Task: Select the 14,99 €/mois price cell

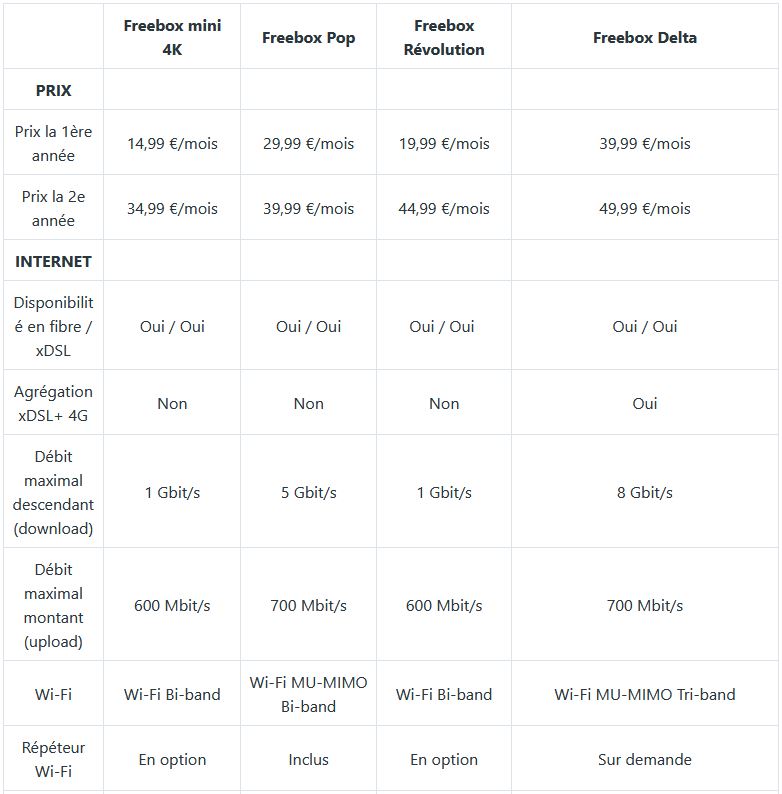Action: [x=172, y=143]
